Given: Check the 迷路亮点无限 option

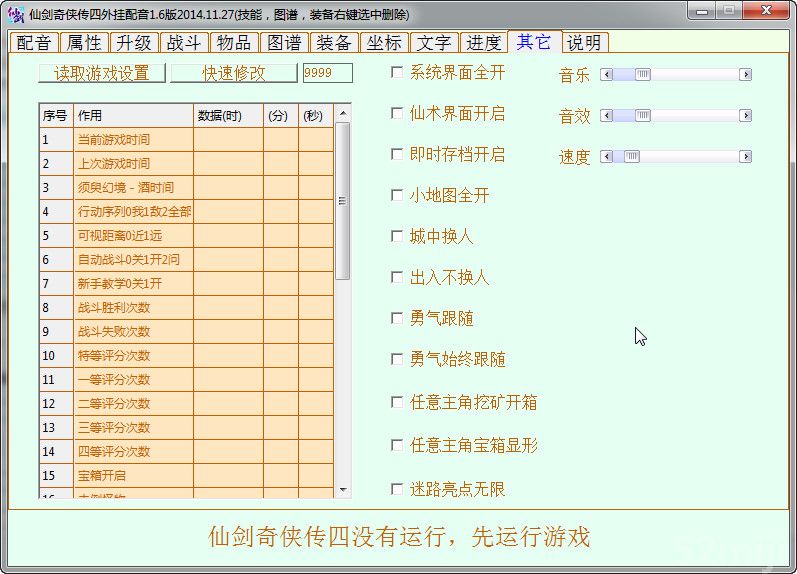Looking at the screenshot, I should coord(397,489).
